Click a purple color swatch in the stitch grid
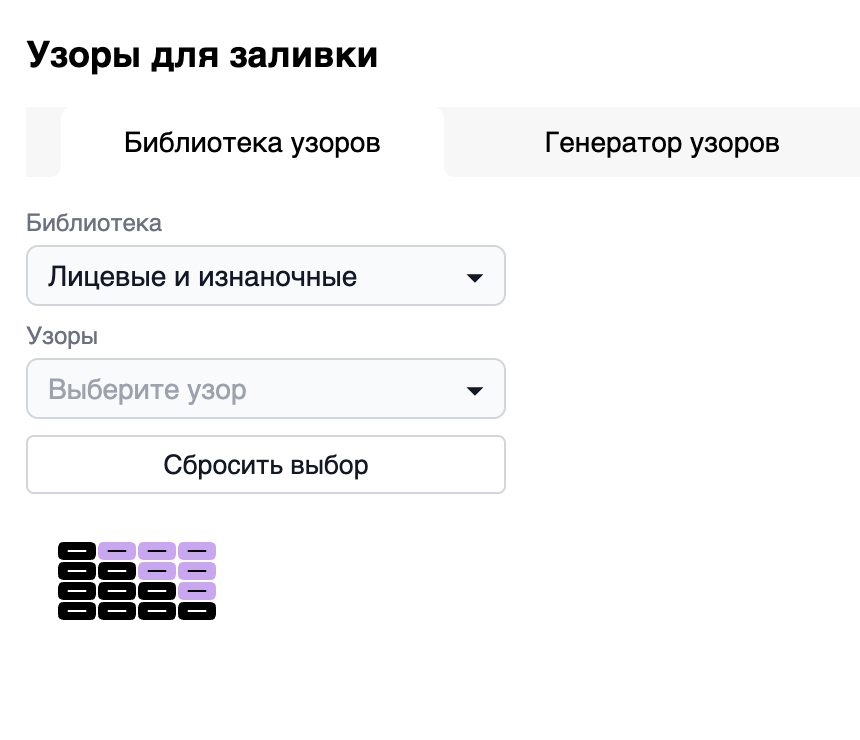Screen dimensions: 860x740 [x=157, y=550]
